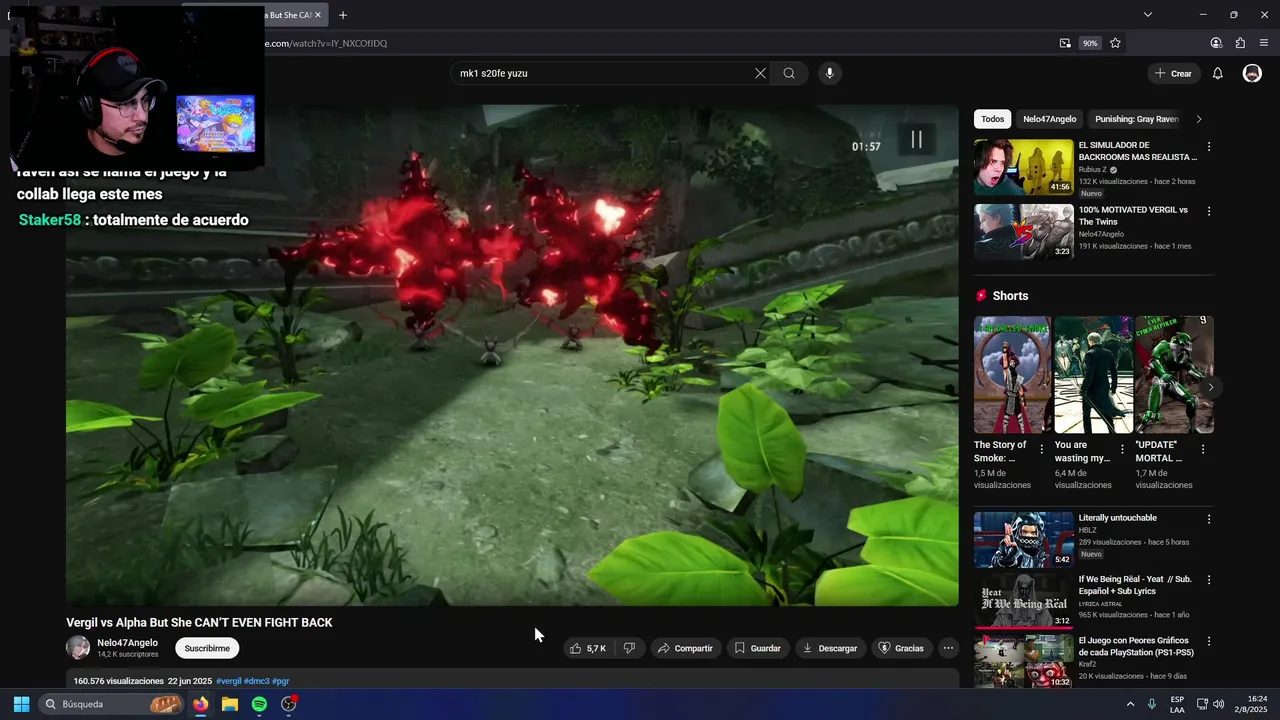Show next Shorts with the carousel arrow
The height and width of the screenshot is (720, 1280).
point(1210,387)
